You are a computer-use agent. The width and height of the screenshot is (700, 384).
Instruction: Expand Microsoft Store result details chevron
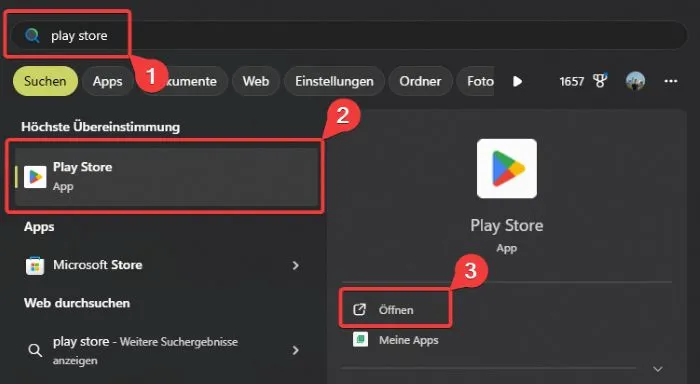(295, 266)
